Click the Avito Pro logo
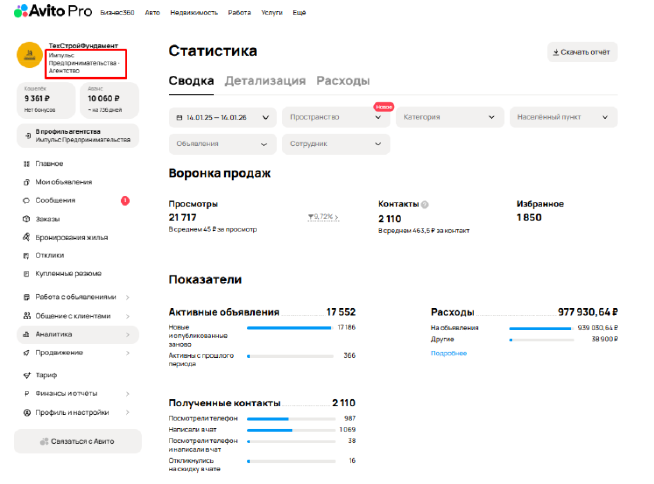This screenshot has height=484, width=654. [56, 12]
